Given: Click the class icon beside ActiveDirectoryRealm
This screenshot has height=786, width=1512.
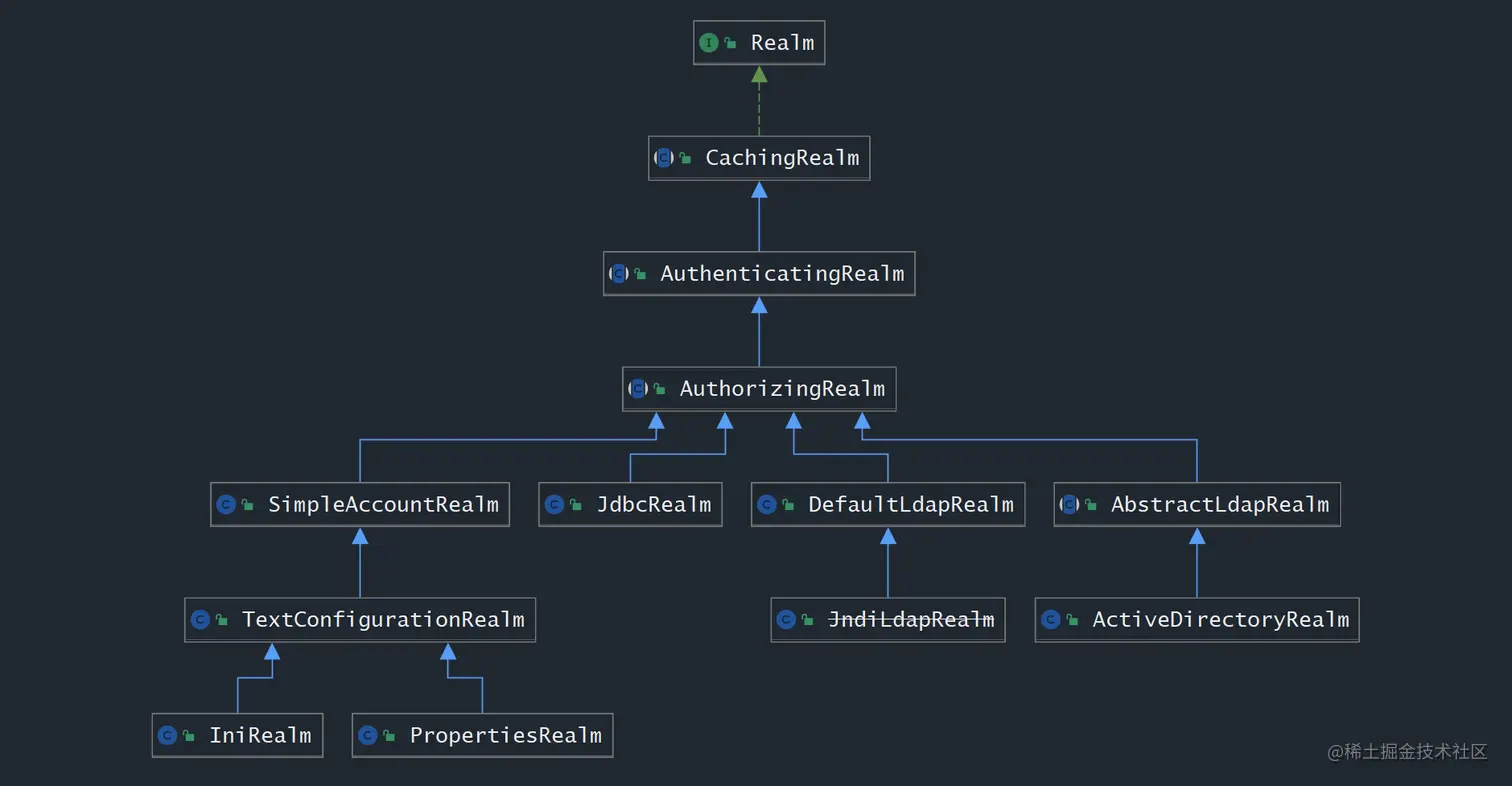Looking at the screenshot, I should [x=1051, y=620].
